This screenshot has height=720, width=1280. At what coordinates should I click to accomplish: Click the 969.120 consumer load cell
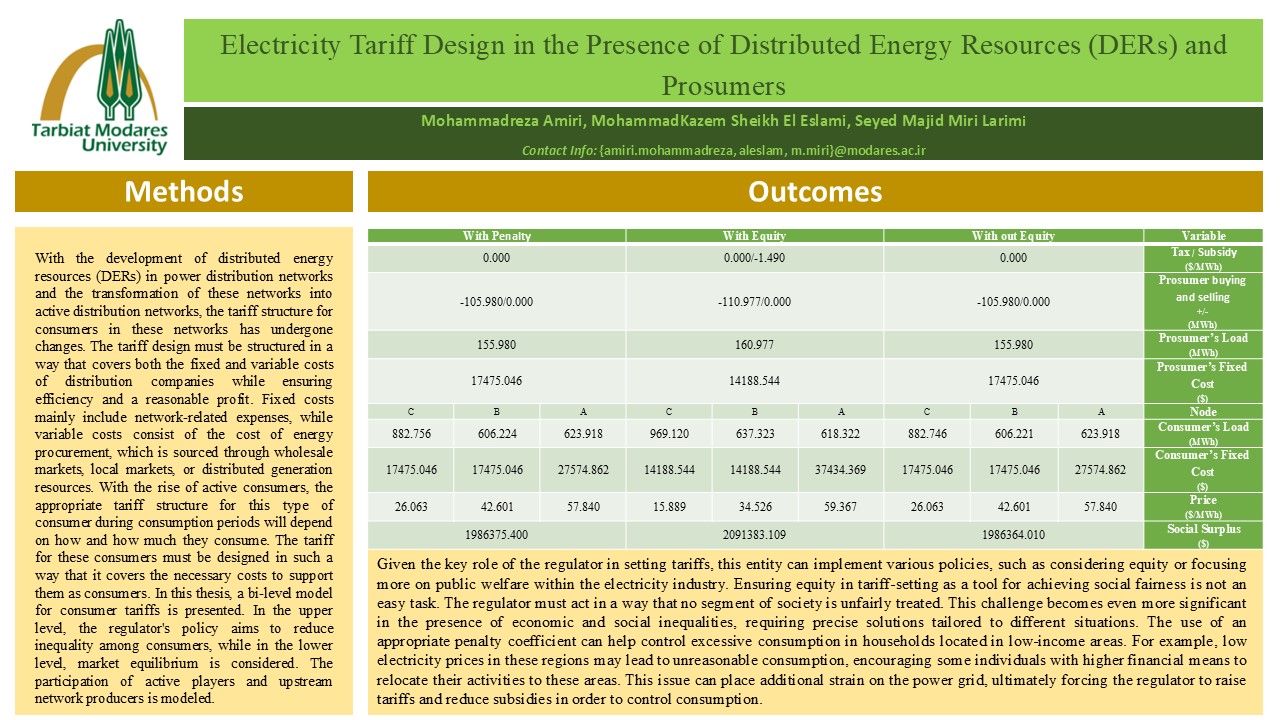669,433
